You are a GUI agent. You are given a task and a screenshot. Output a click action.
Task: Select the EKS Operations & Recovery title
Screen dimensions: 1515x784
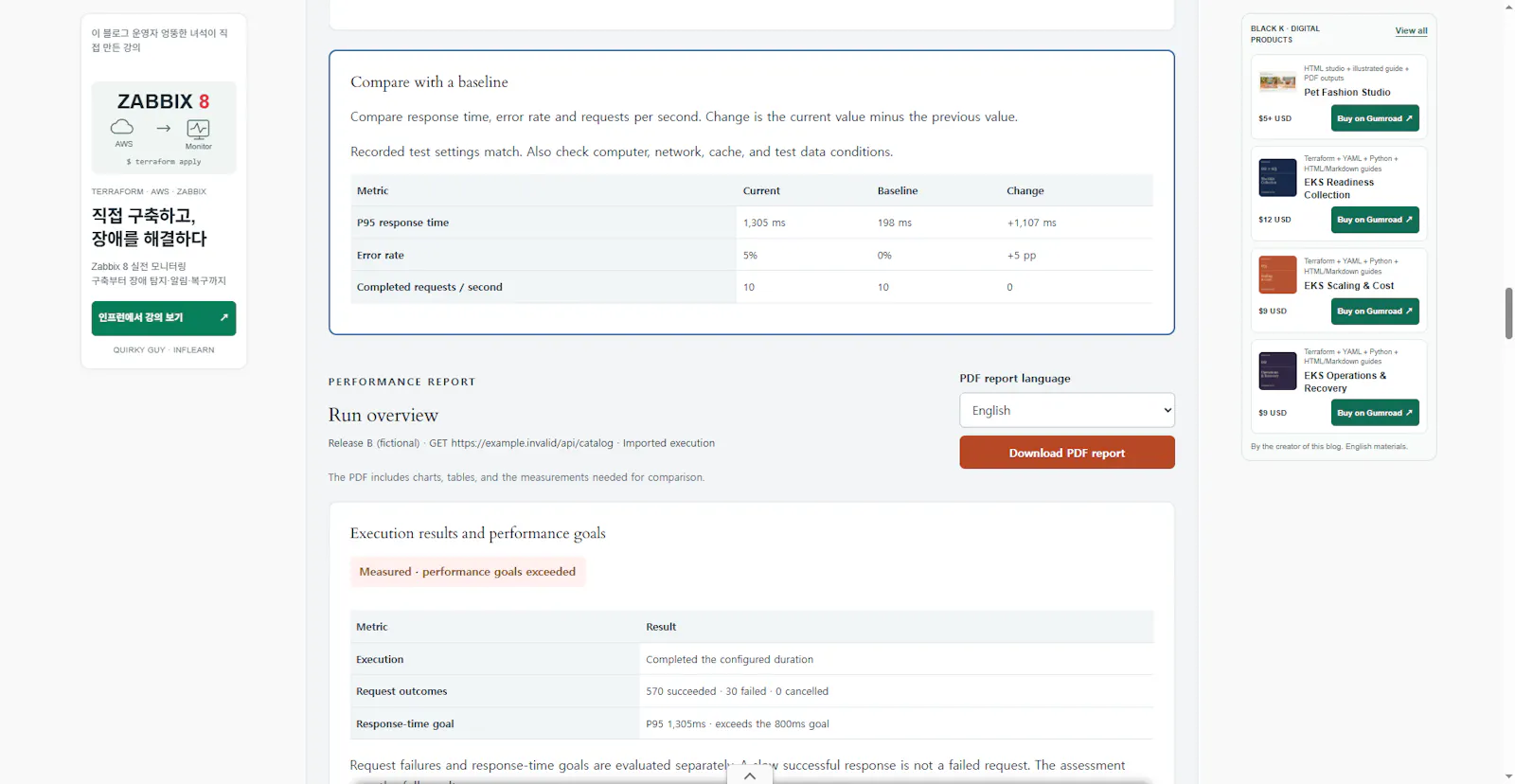coord(1345,383)
